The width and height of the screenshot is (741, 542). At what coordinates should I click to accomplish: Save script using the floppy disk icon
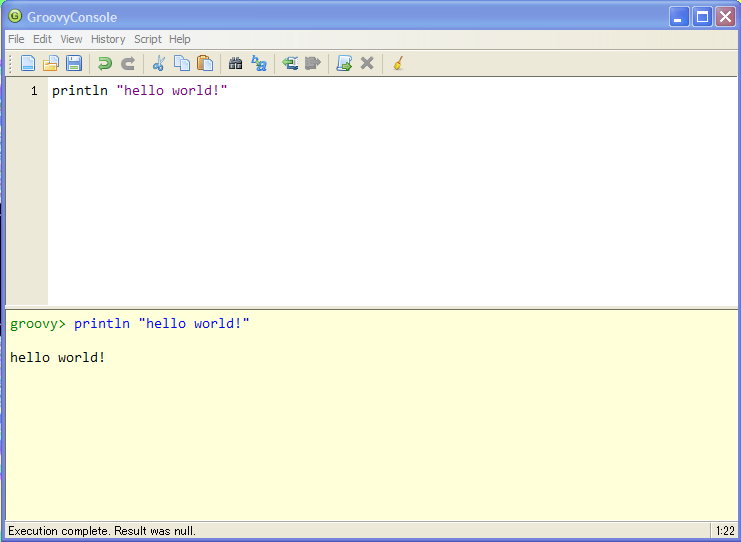74,63
